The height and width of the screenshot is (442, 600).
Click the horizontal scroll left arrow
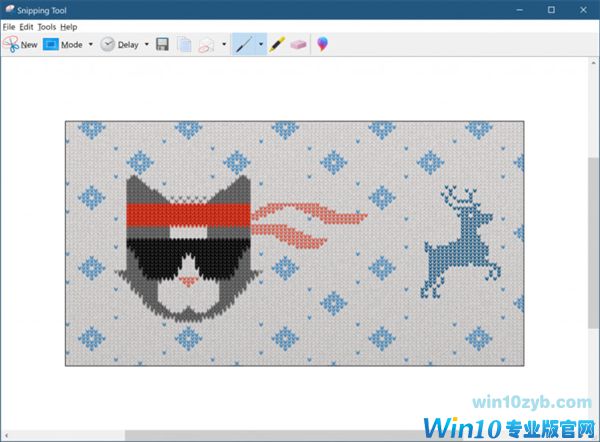tap(6, 435)
